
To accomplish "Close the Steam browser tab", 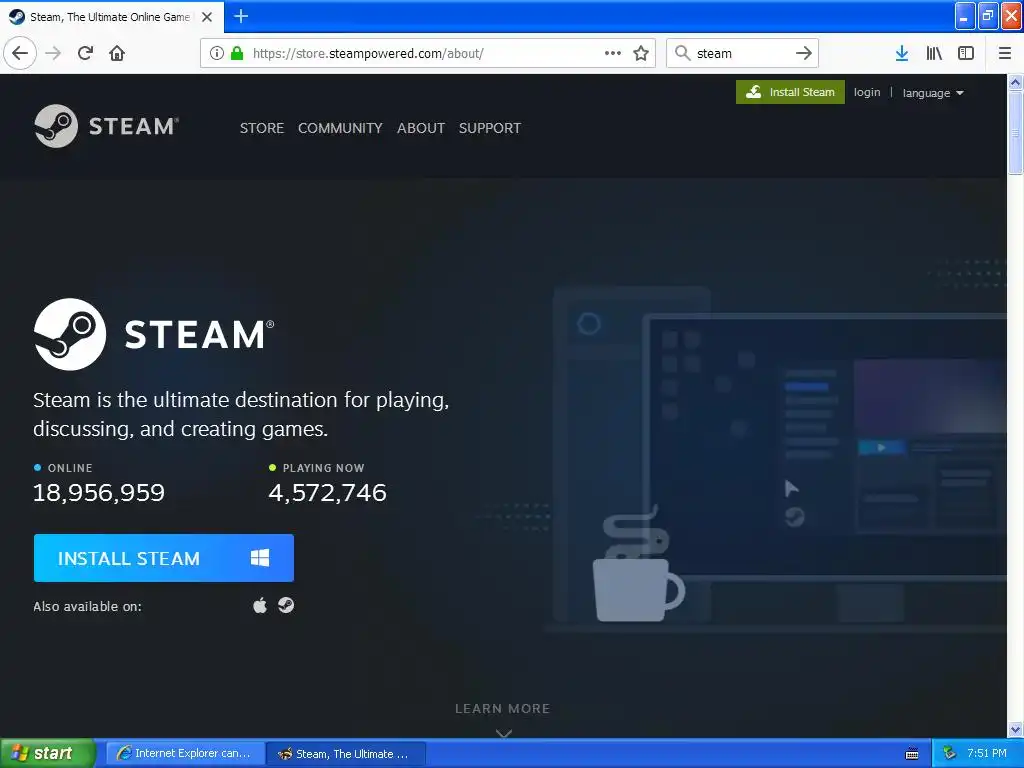I will [x=207, y=17].
